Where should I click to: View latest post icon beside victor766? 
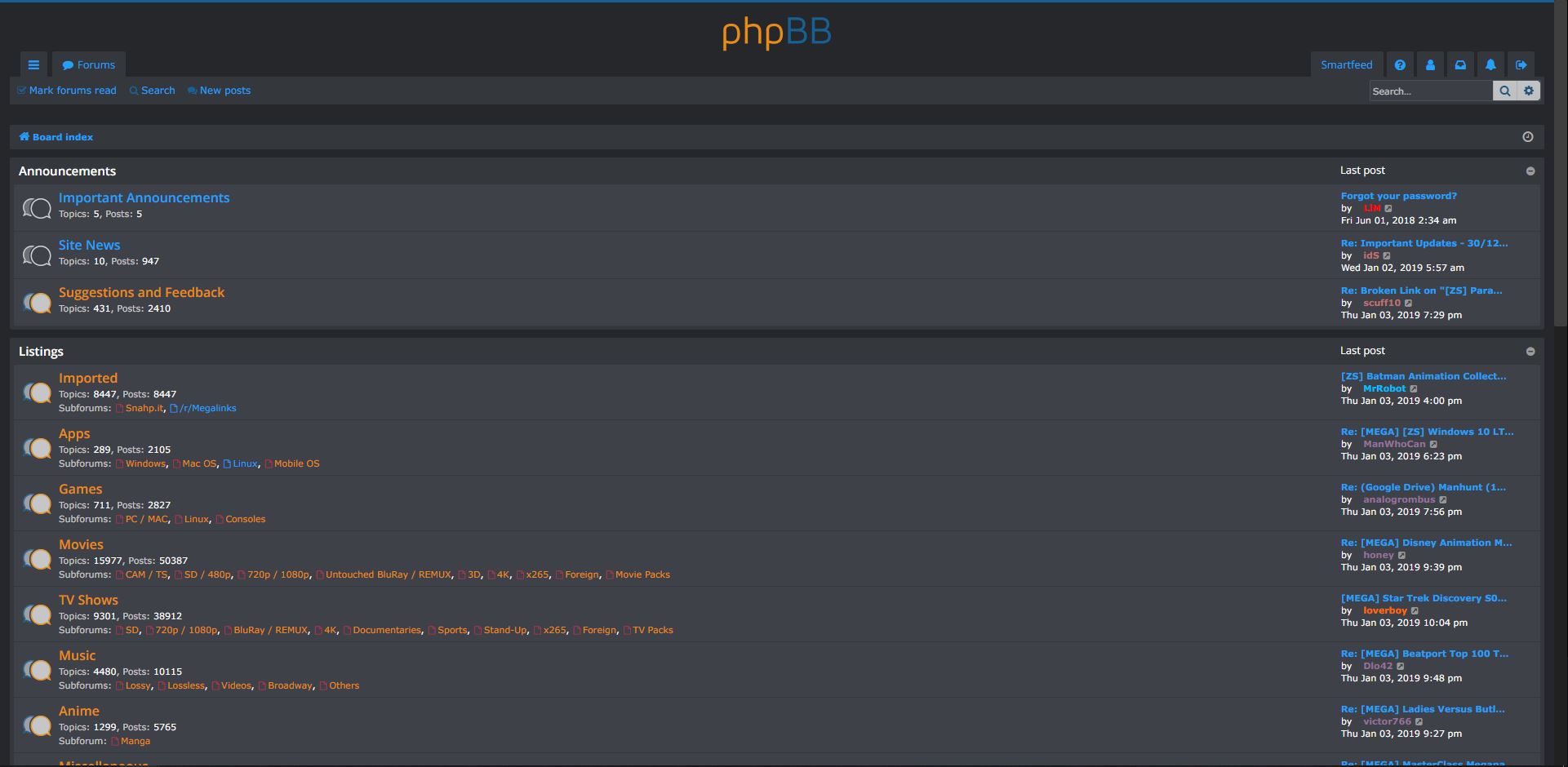1419,722
